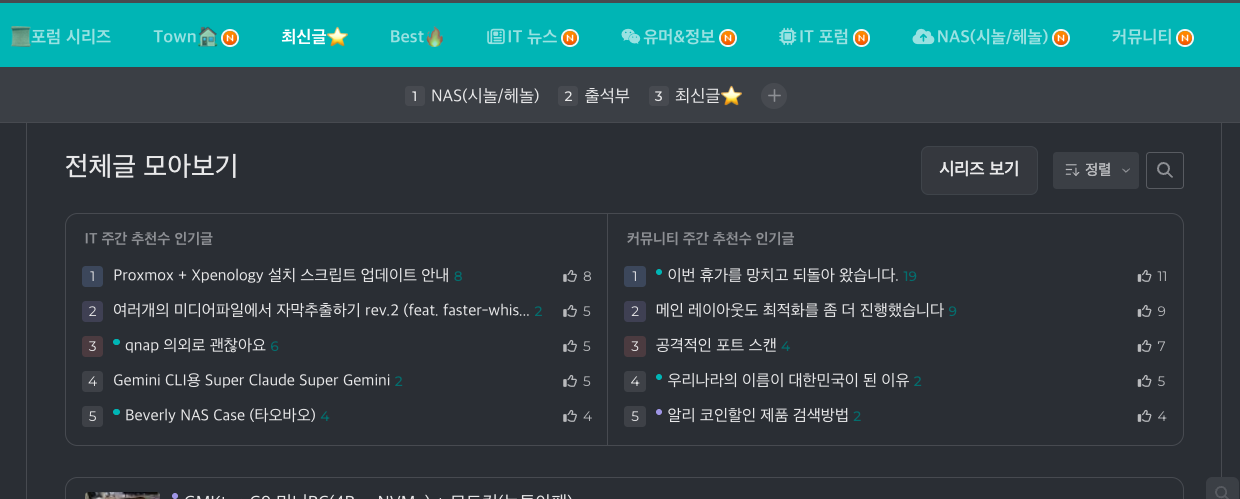The image size is (1240, 499).
Task: Switch to the Best tab
Action: (x=416, y=37)
